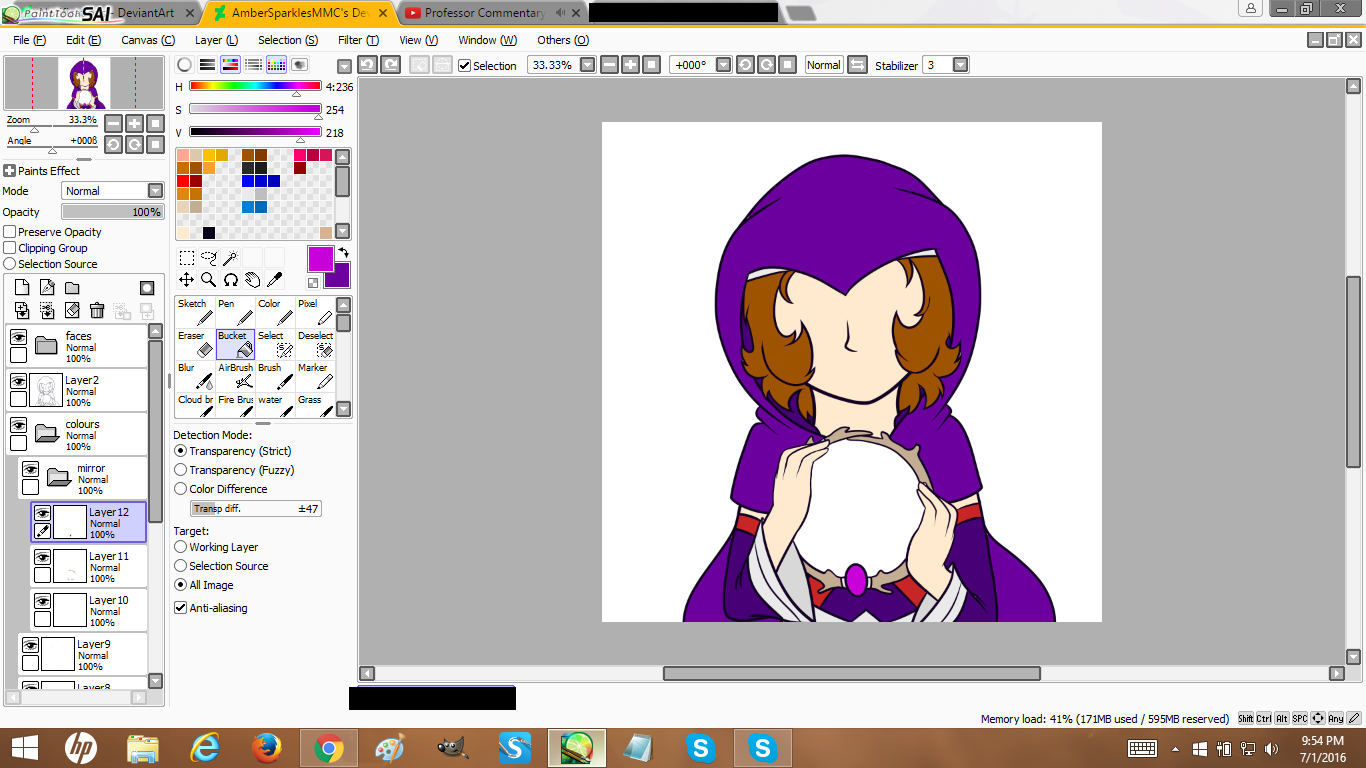Swap foreground and background colors

344,253
